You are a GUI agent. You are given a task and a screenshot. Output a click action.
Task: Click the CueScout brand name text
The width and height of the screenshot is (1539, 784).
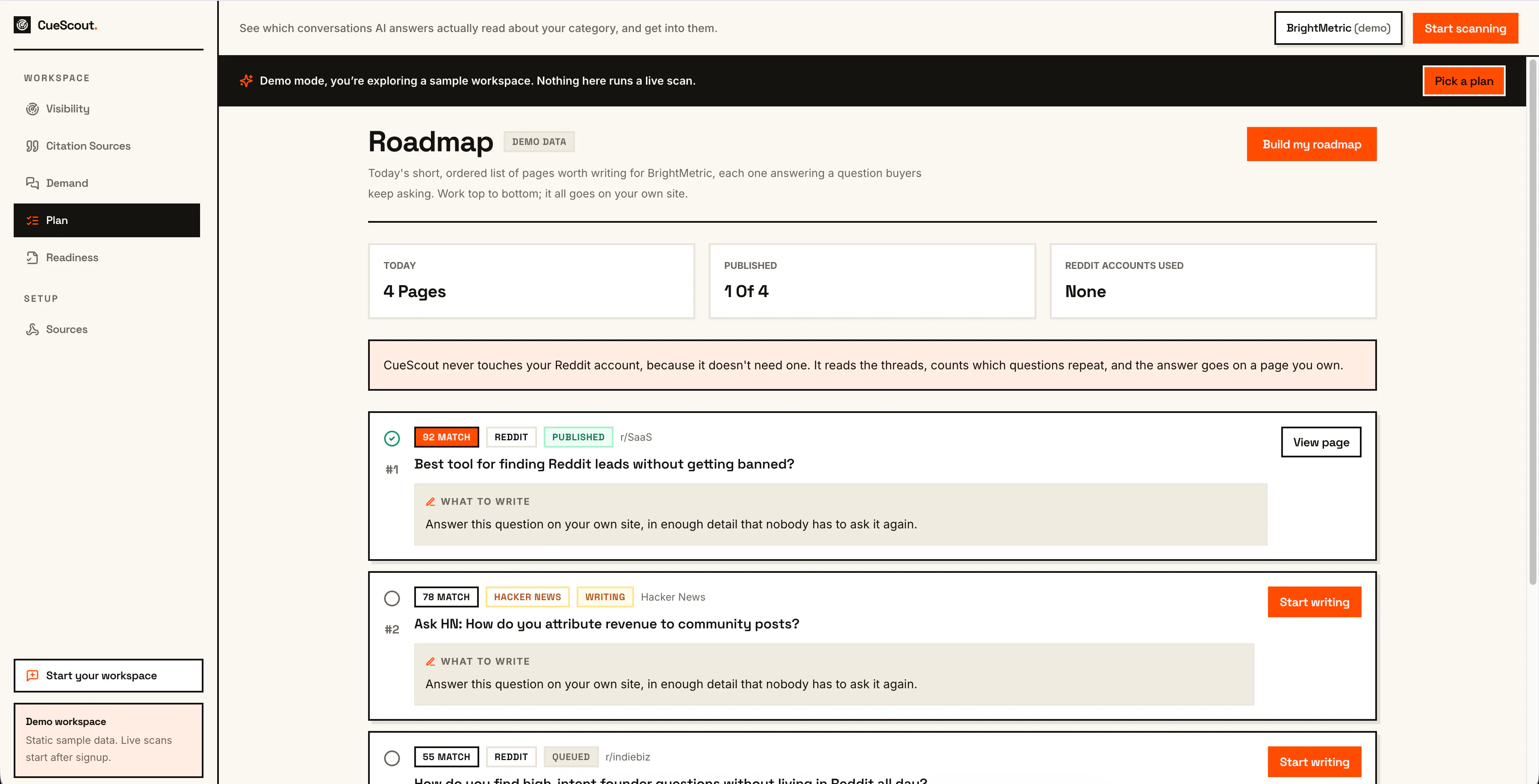click(67, 25)
